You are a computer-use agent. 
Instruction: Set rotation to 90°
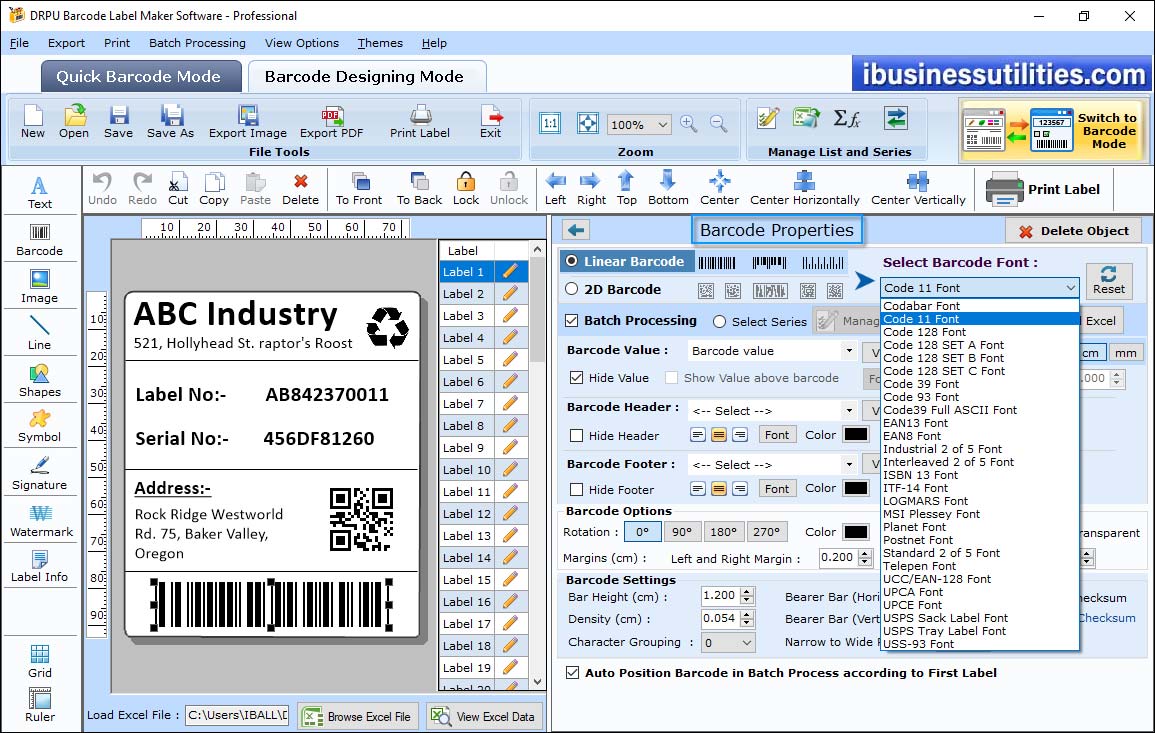(682, 532)
